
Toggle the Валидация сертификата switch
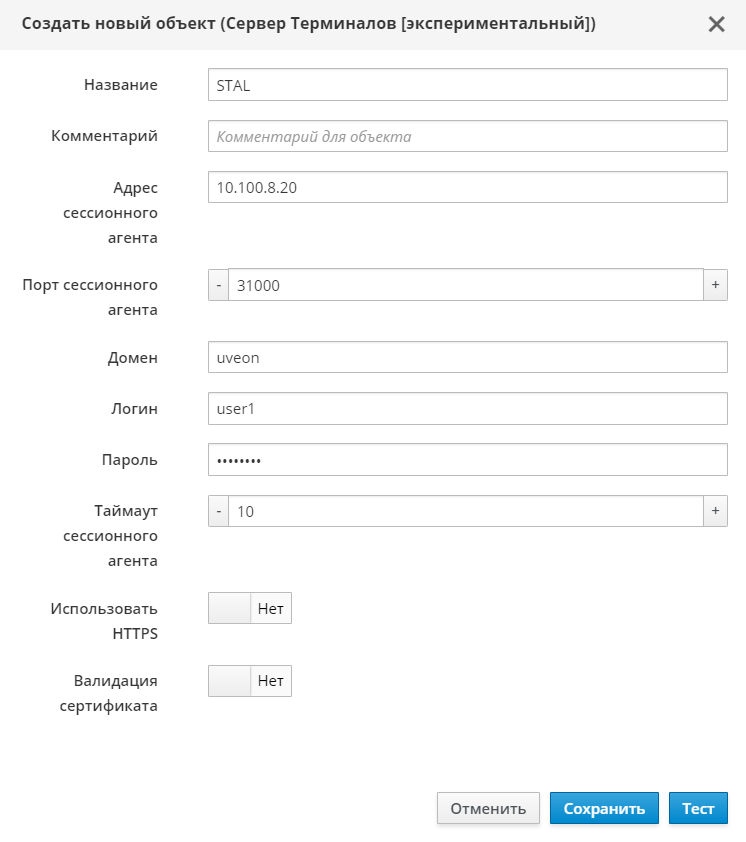[x=250, y=681]
